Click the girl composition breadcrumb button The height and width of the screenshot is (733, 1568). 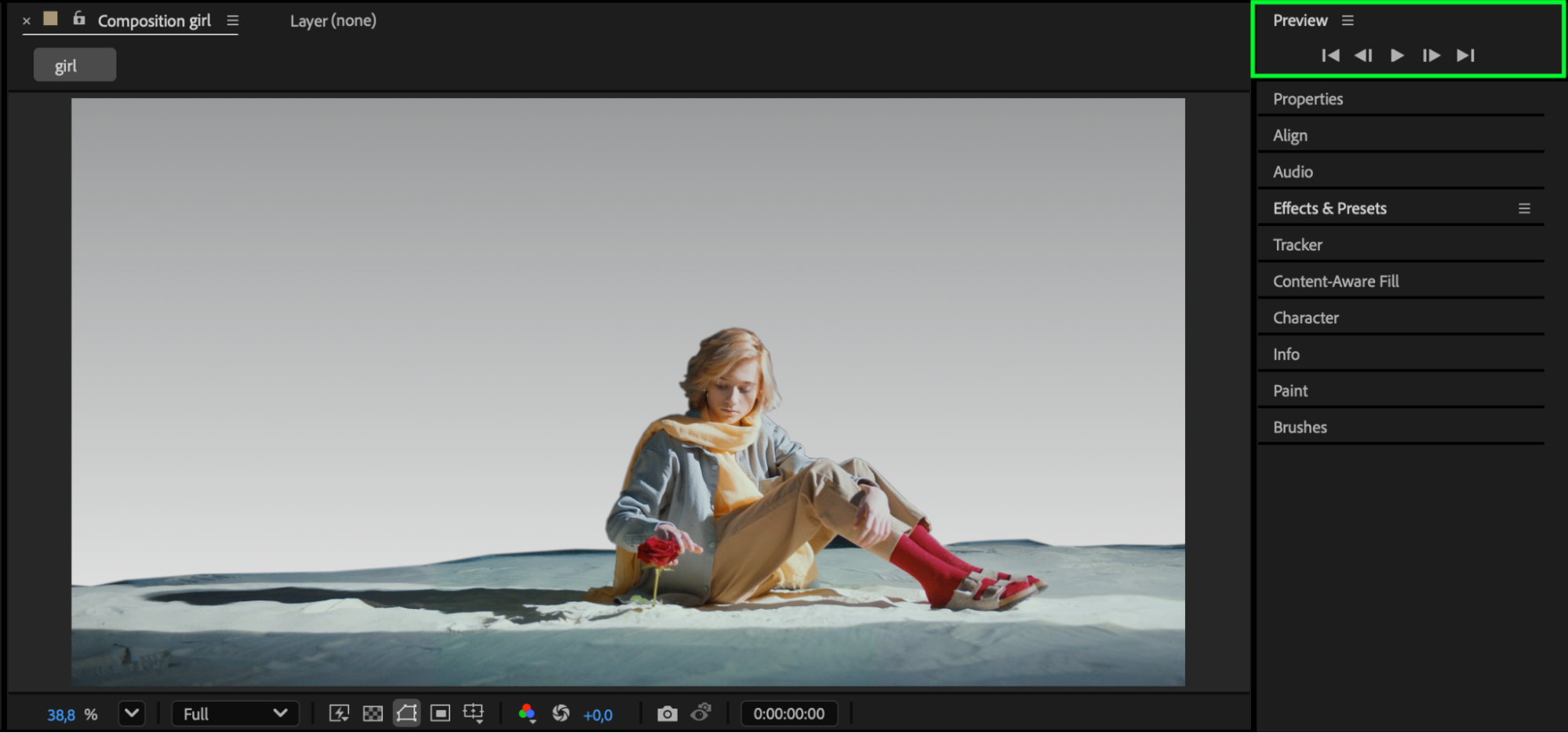[x=75, y=65]
